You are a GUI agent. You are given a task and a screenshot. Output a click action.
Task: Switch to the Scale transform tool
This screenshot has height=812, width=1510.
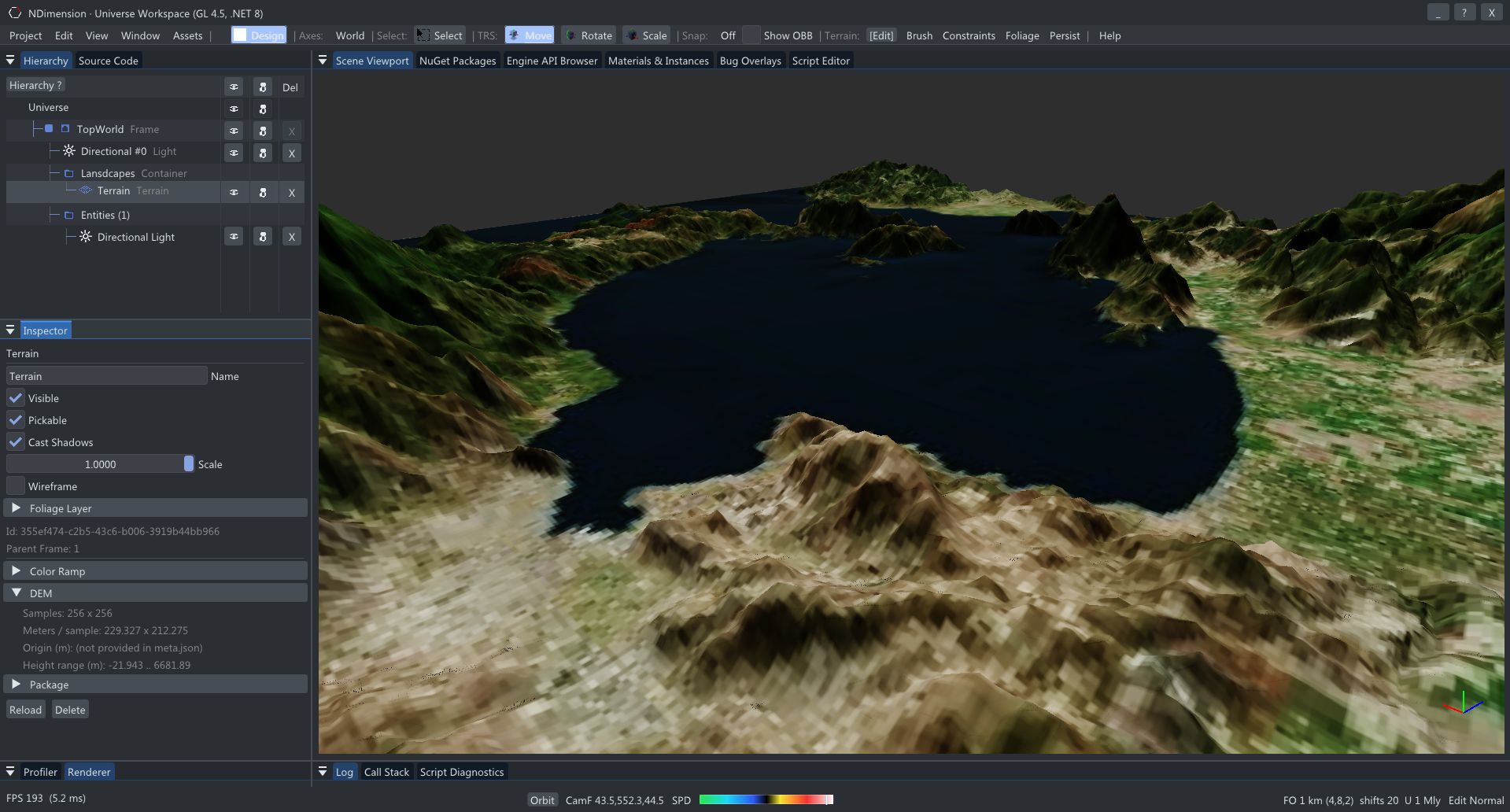[646, 35]
